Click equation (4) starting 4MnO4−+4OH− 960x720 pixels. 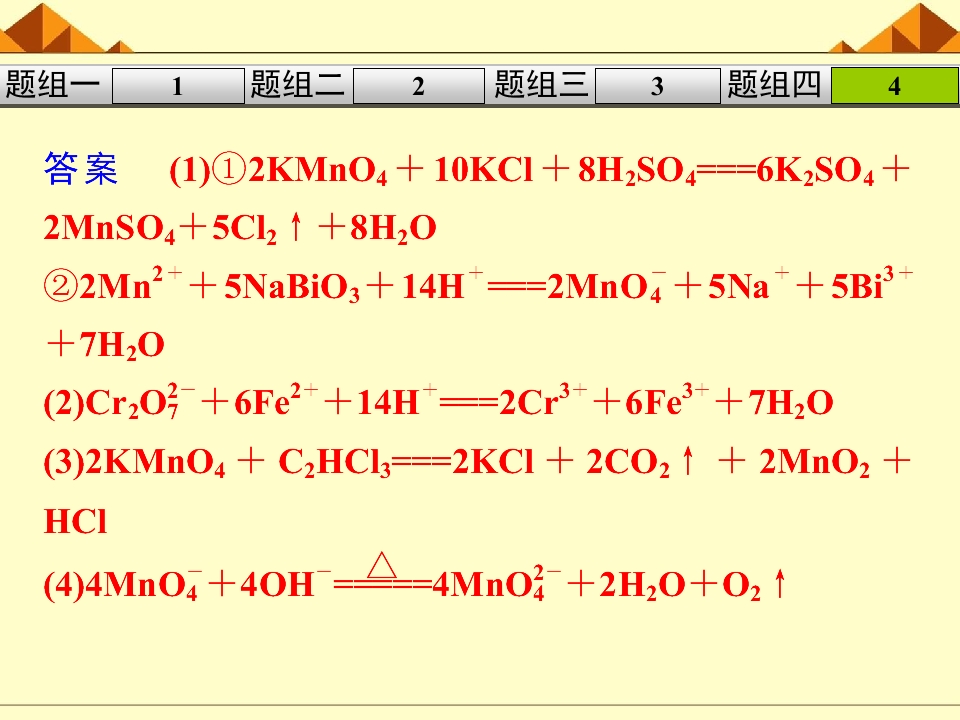tap(415, 579)
